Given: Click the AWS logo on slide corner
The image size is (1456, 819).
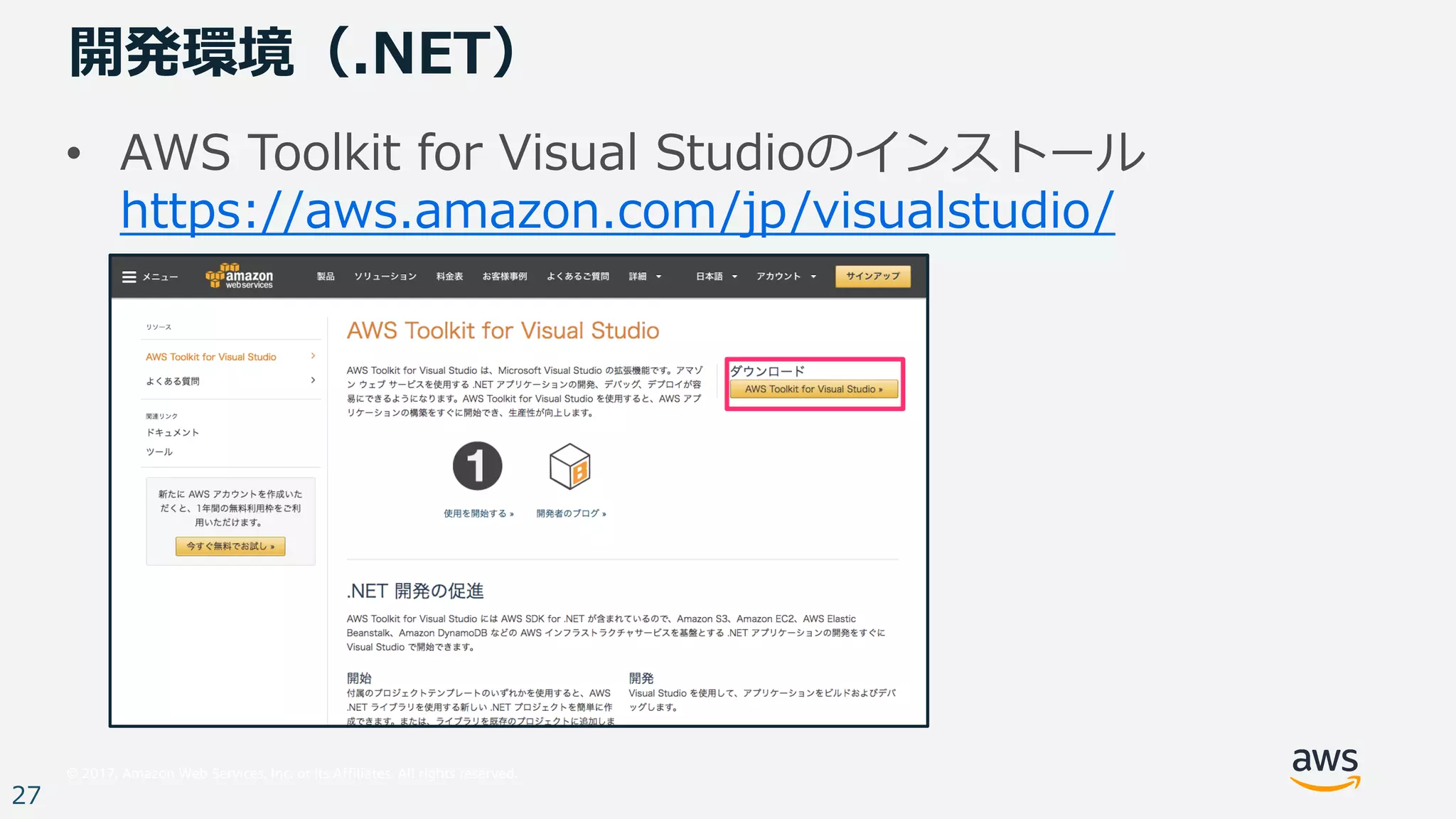Looking at the screenshot, I should [x=1325, y=769].
